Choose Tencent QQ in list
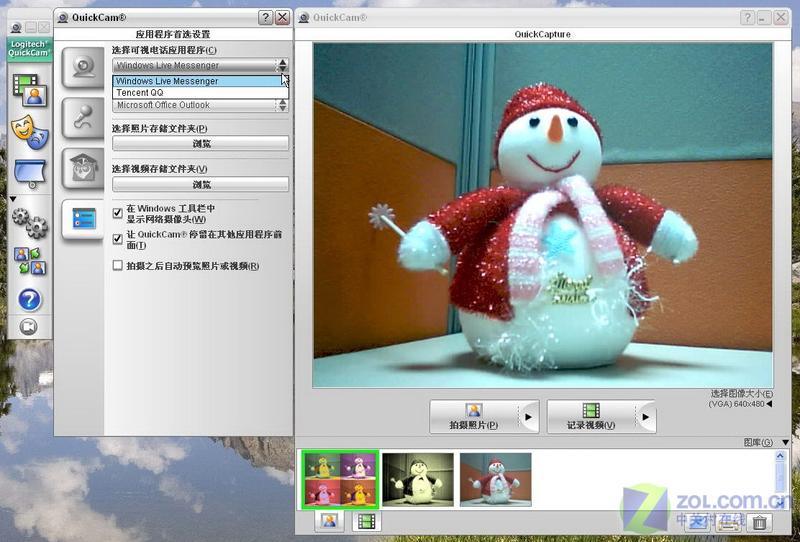The width and height of the screenshot is (800, 542). (200, 93)
